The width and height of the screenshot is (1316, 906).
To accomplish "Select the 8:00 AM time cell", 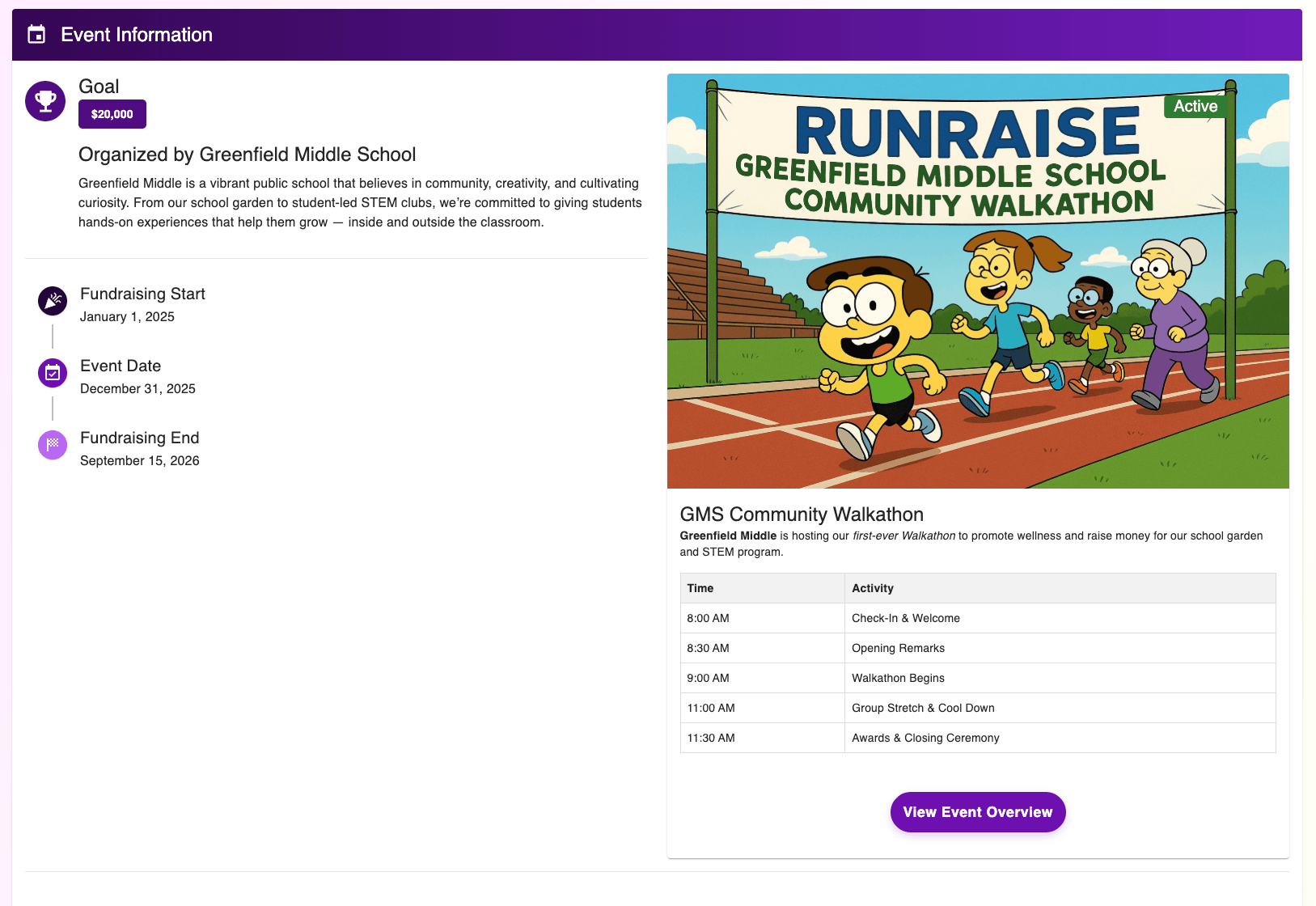I will pos(763,618).
